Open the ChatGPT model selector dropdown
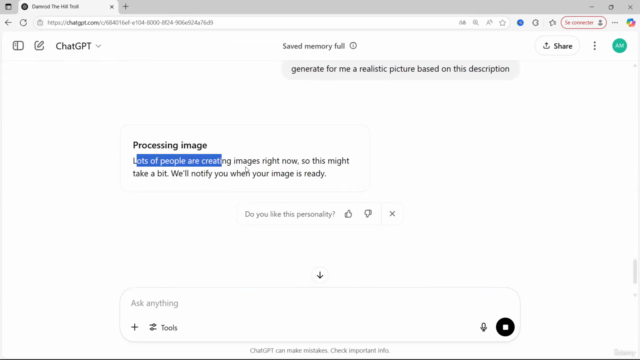This screenshot has height=360, width=640. click(x=78, y=46)
